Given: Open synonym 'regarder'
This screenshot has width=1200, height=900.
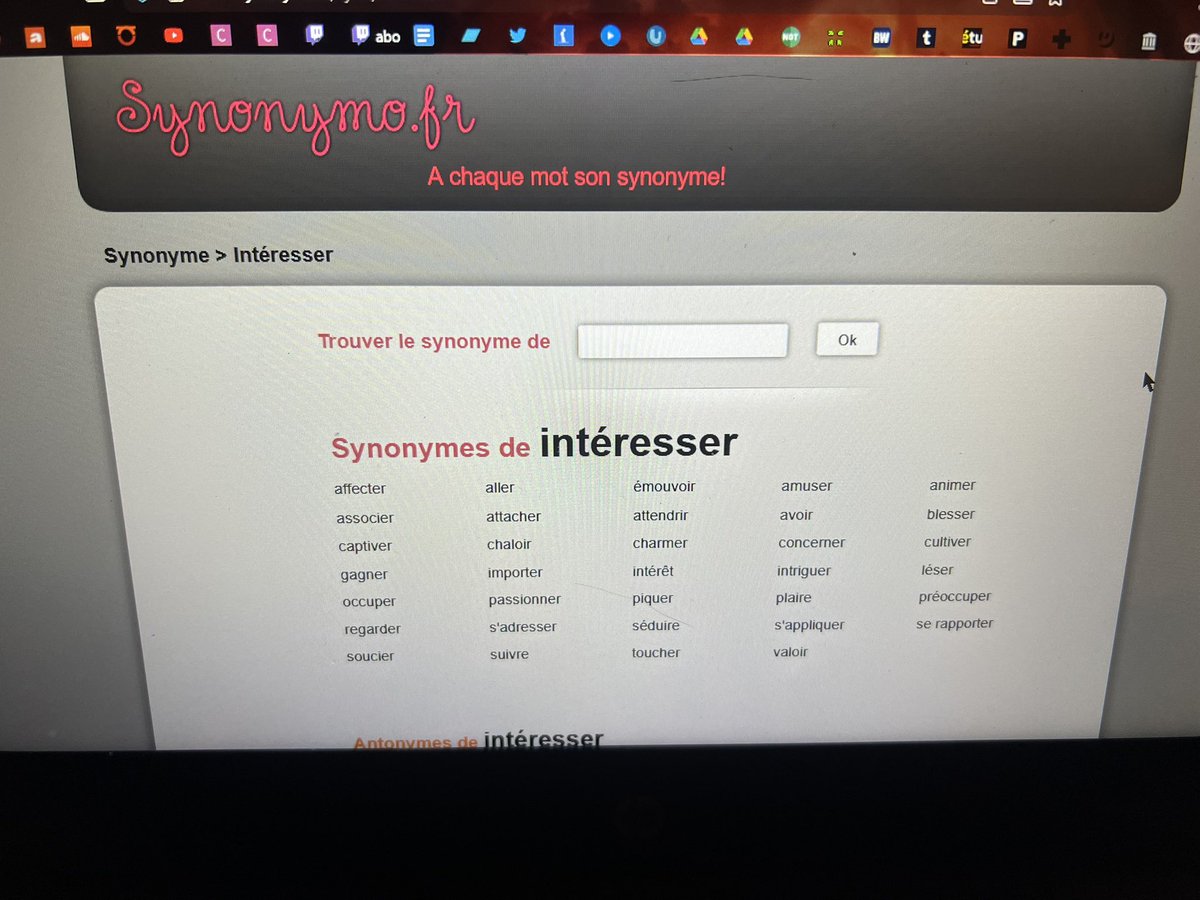Looking at the screenshot, I should coord(372,629).
